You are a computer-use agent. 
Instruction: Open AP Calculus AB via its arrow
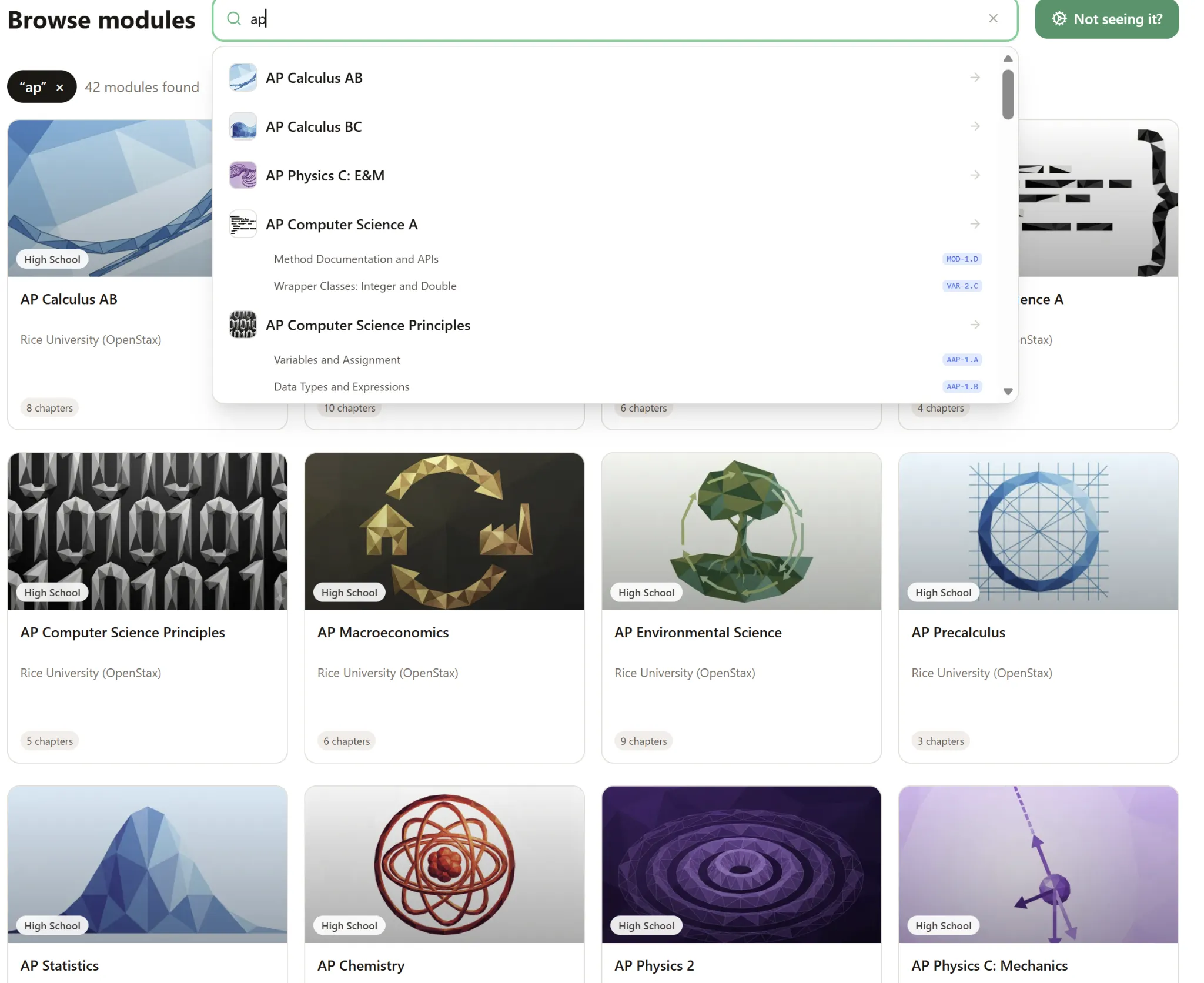(x=974, y=77)
